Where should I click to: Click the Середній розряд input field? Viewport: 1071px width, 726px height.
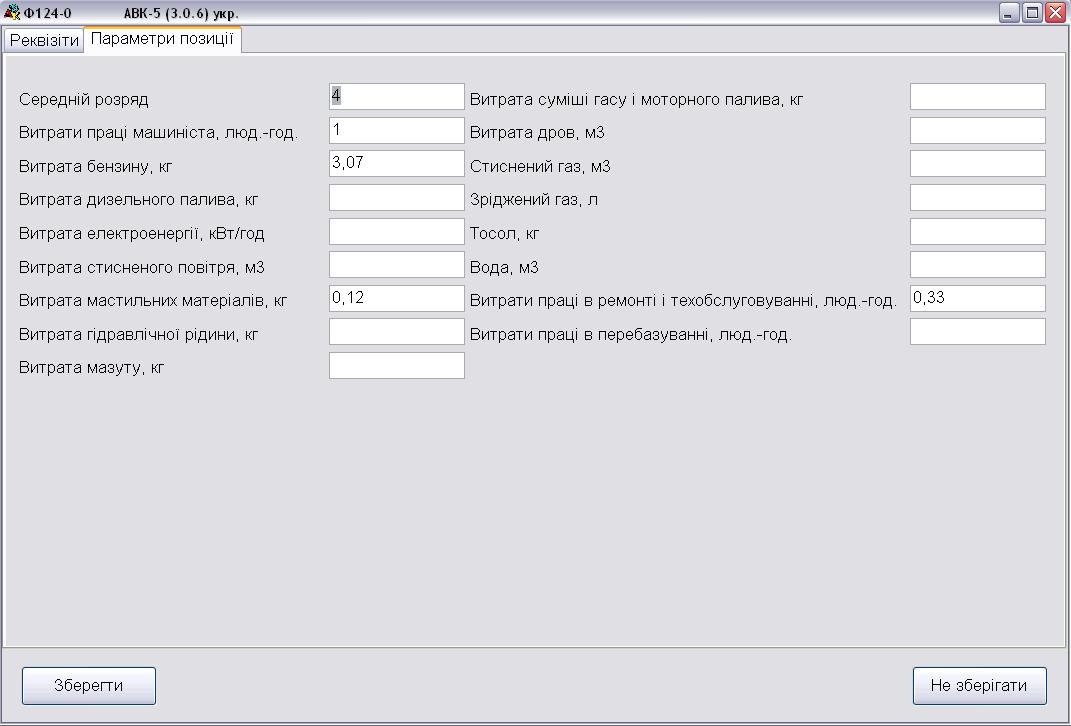tap(397, 97)
